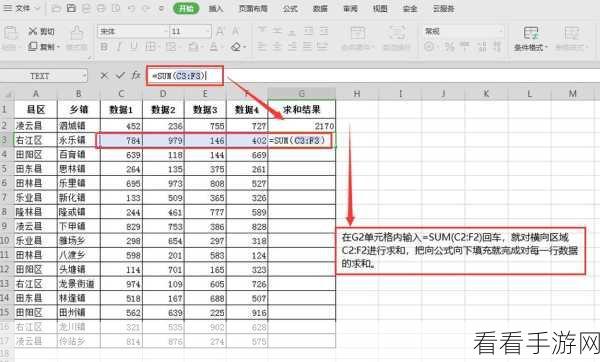600x362 pixels.
Task: Switch to the 开始 (Home) tab
Action: [x=186, y=8]
